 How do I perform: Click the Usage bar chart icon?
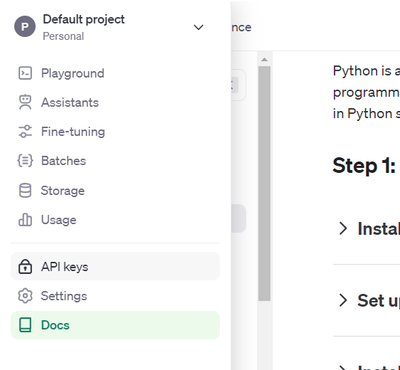coord(25,220)
